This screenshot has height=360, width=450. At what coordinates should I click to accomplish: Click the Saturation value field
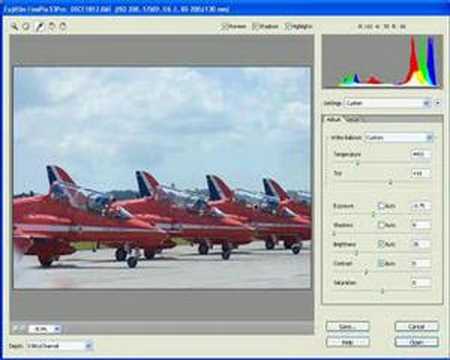pyautogui.click(x=420, y=283)
